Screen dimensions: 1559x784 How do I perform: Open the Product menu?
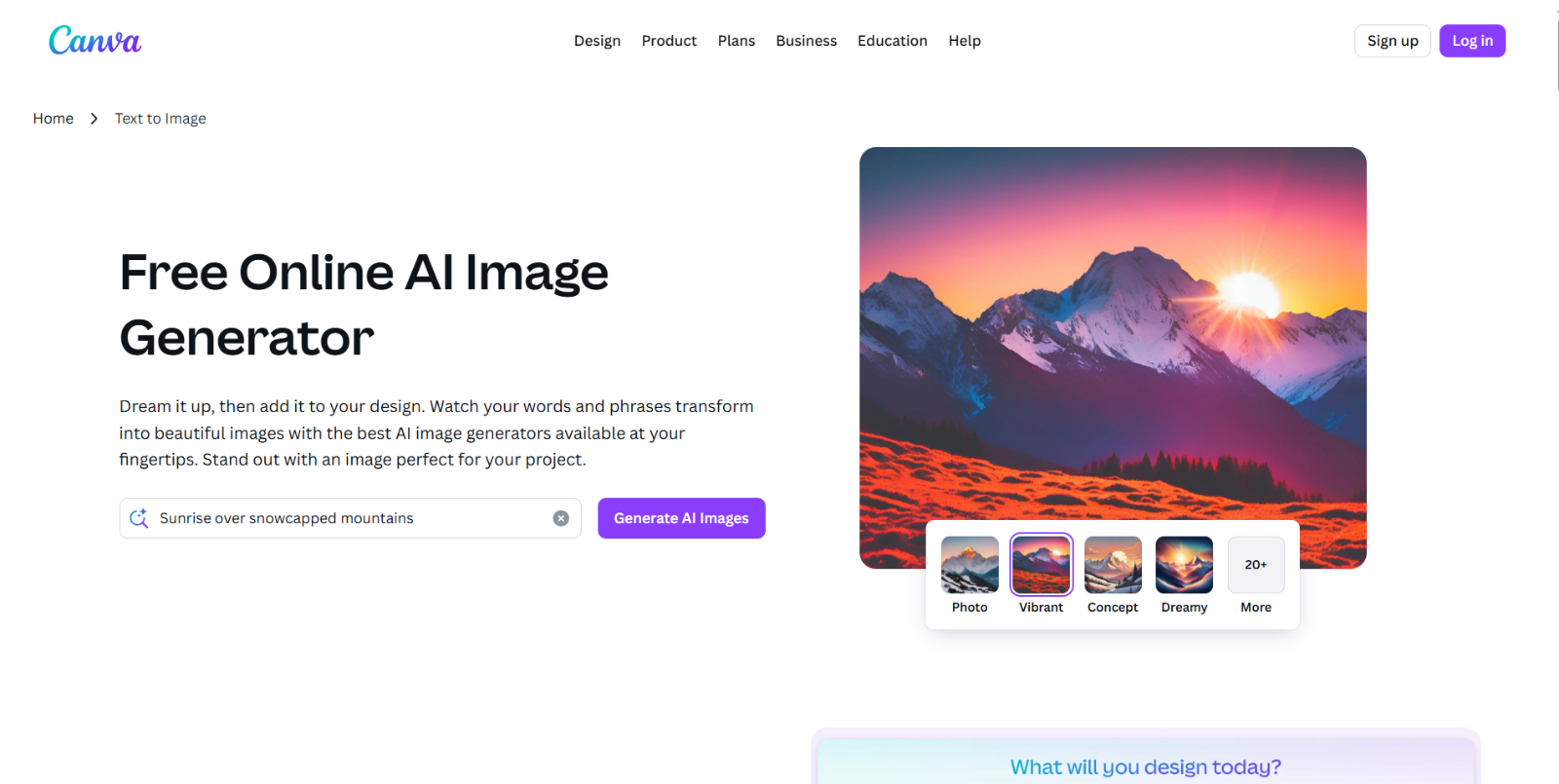[x=669, y=41]
